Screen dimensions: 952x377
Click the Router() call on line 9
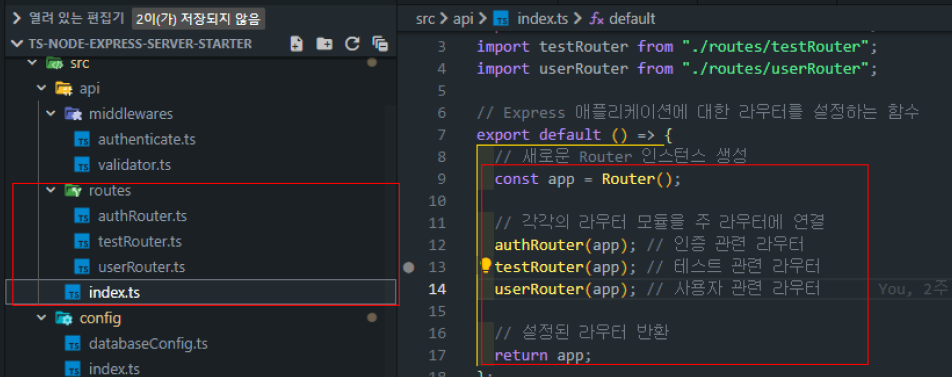point(638,179)
